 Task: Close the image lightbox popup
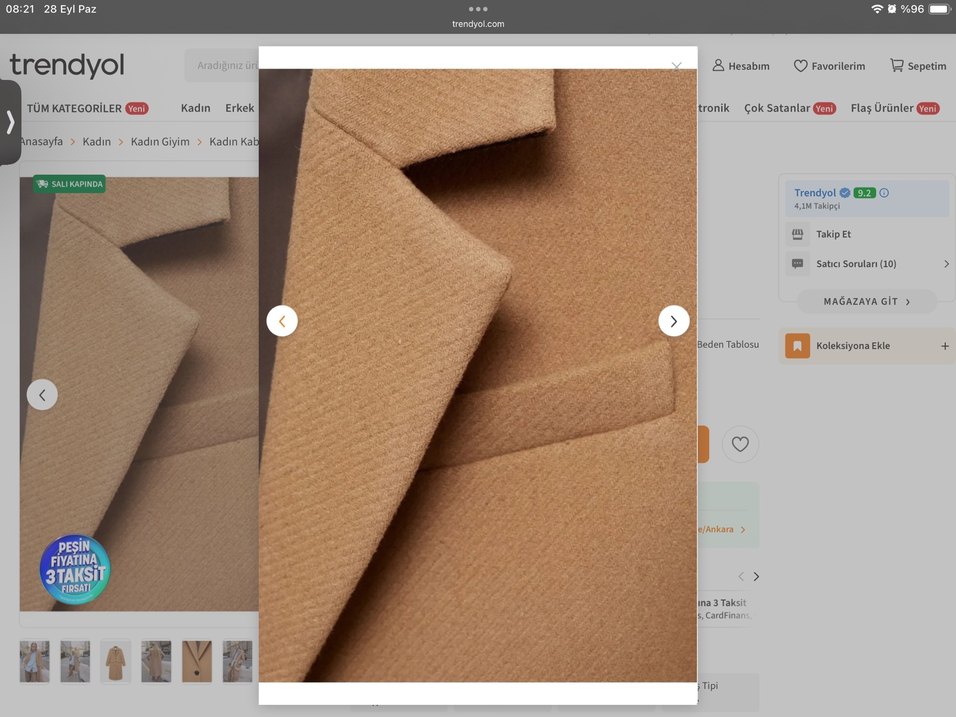click(x=676, y=66)
